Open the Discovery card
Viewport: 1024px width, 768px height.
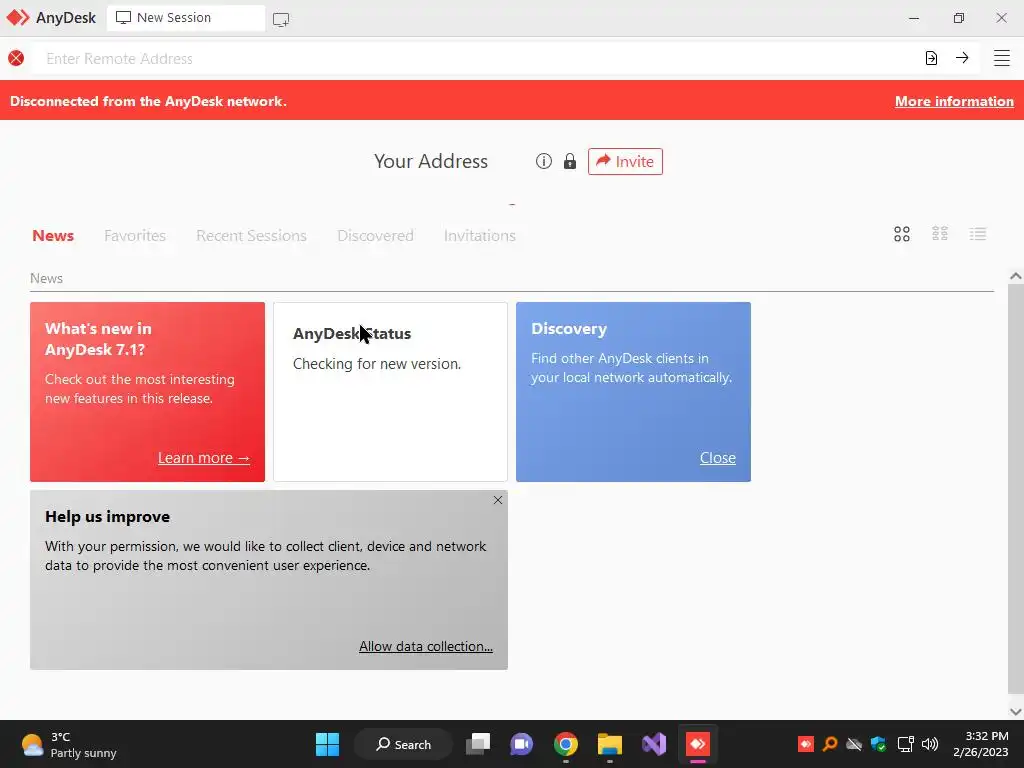pyautogui.click(x=633, y=392)
